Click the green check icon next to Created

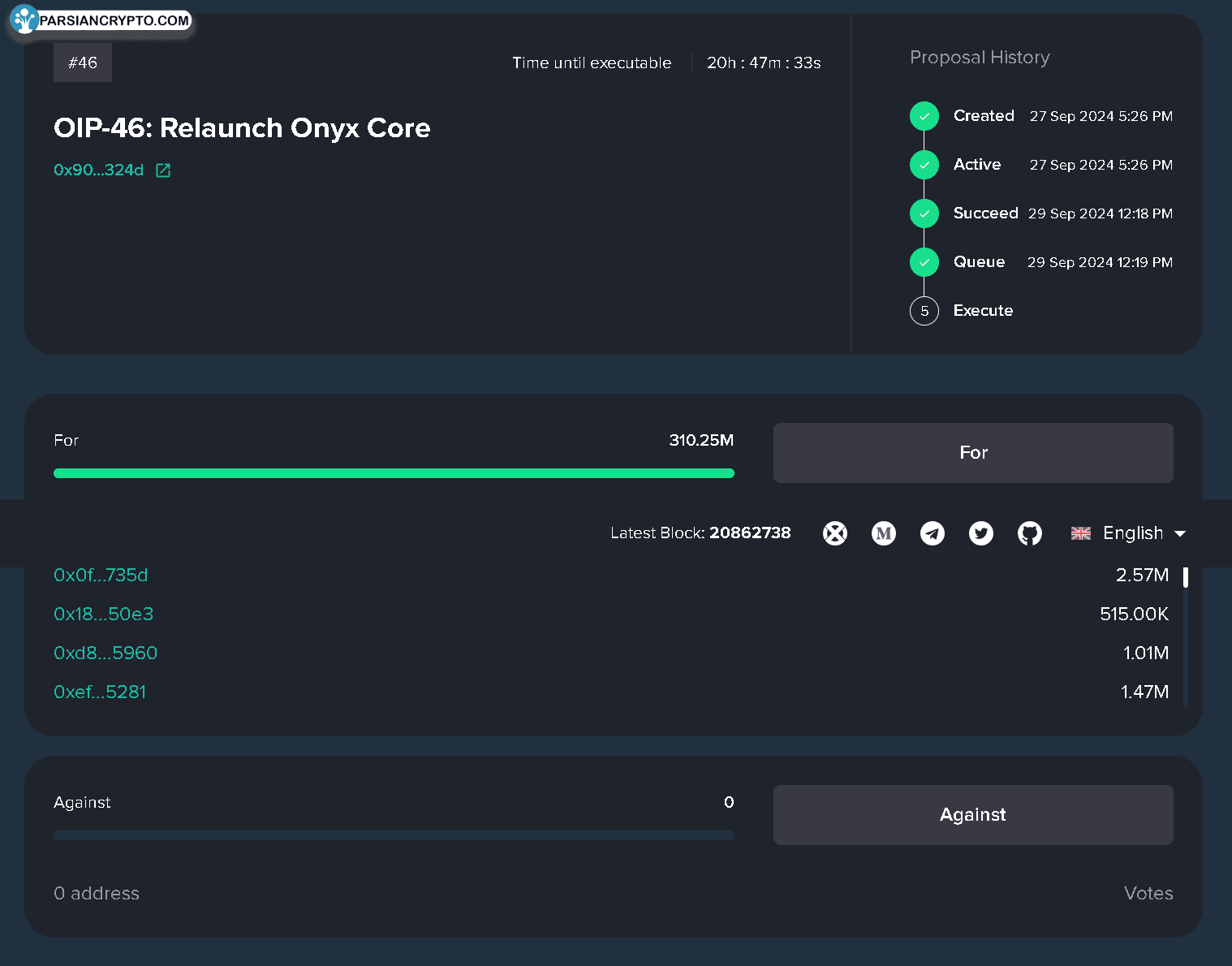click(924, 116)
